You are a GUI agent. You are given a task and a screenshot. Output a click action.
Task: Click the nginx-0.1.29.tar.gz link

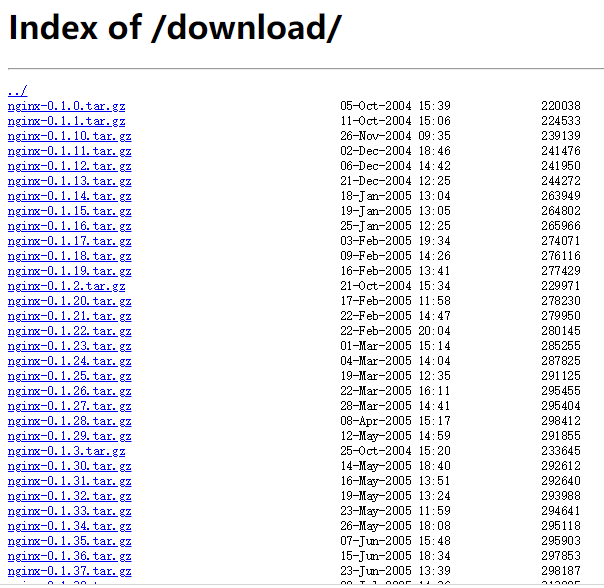point(69,437)
